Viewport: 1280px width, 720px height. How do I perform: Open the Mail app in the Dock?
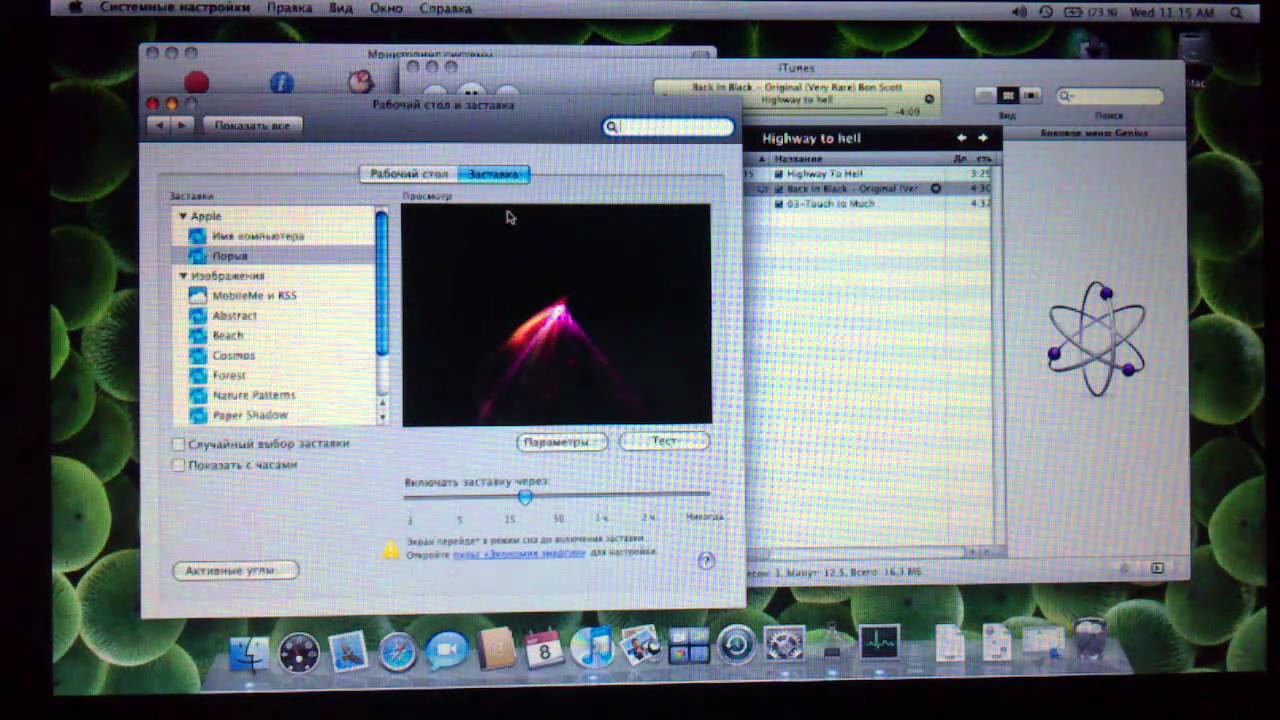pos(348,652)
